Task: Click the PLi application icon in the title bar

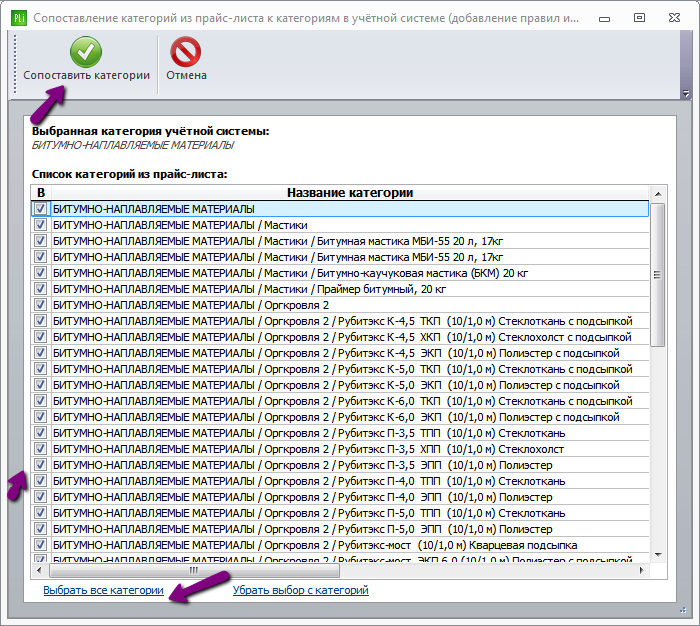Action: [19, 18]
